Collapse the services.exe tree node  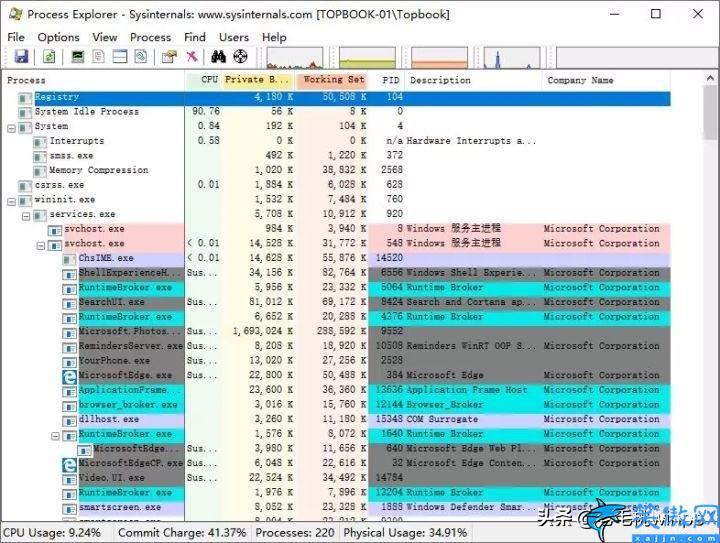26,216
